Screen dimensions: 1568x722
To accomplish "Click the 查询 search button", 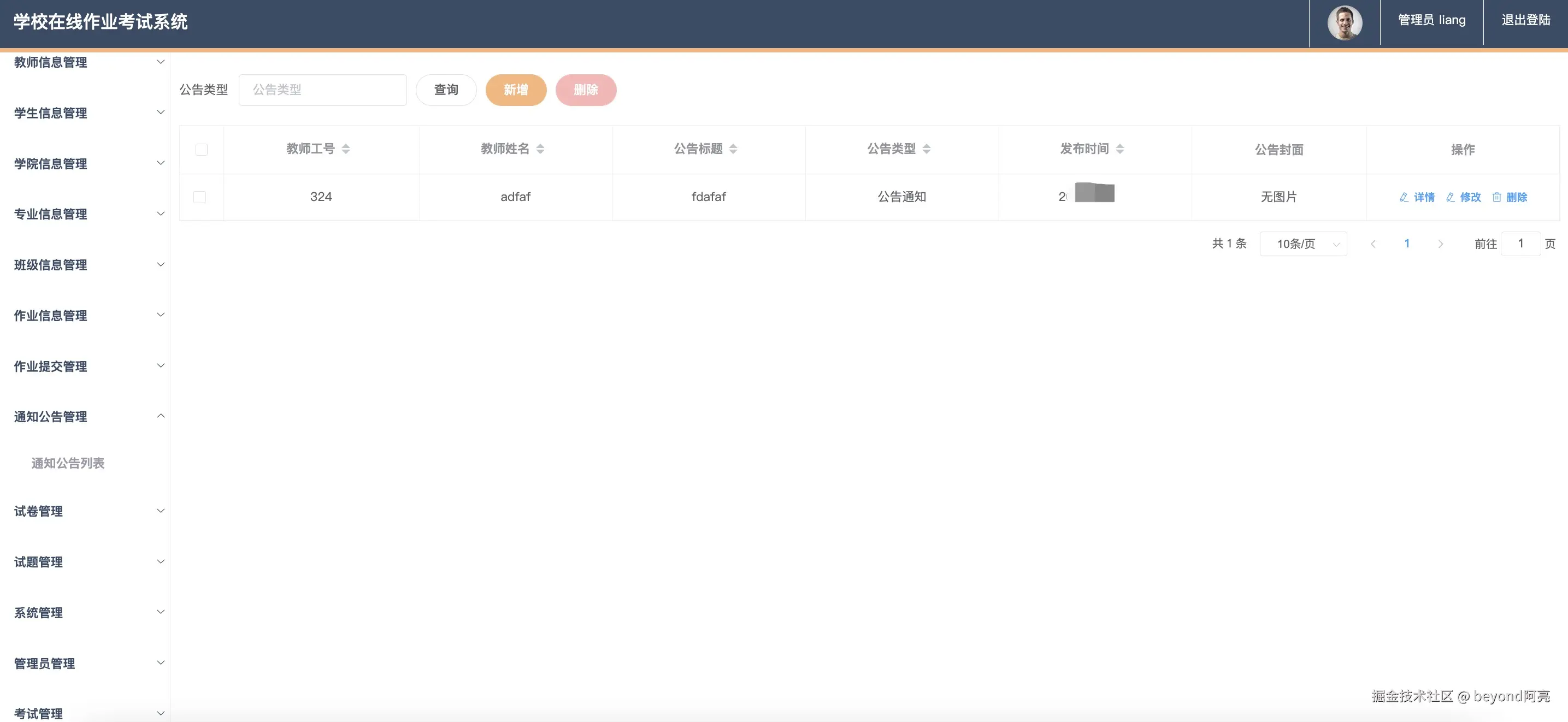I will (446, 90).
